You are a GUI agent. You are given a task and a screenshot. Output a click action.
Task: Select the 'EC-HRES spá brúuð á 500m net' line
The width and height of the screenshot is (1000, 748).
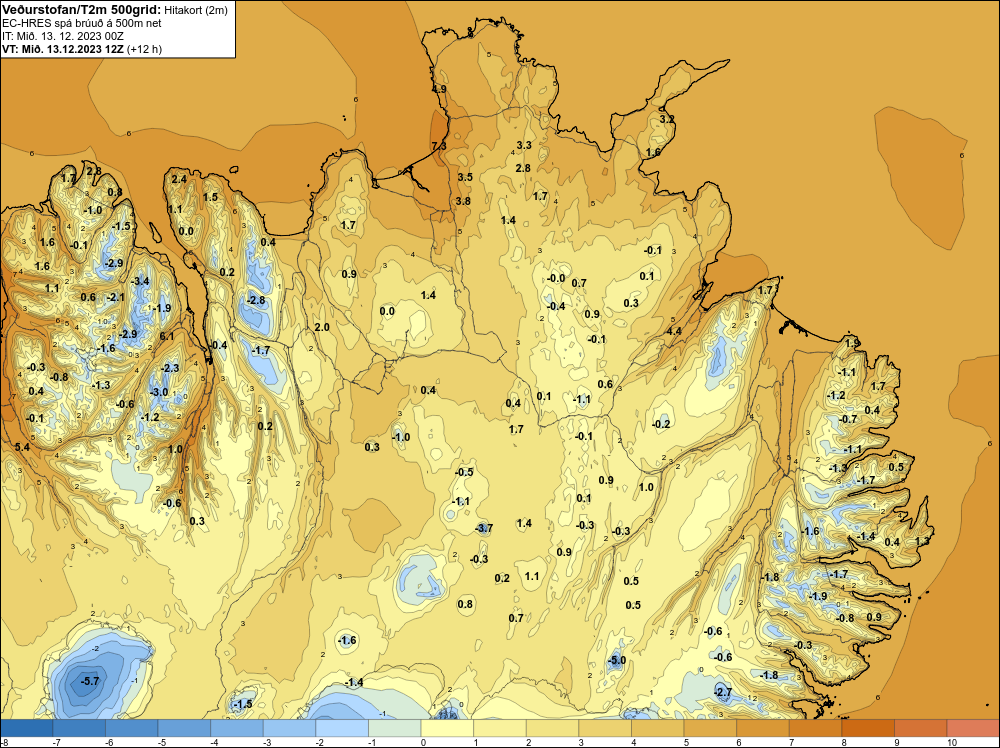[x=82, y=23]
